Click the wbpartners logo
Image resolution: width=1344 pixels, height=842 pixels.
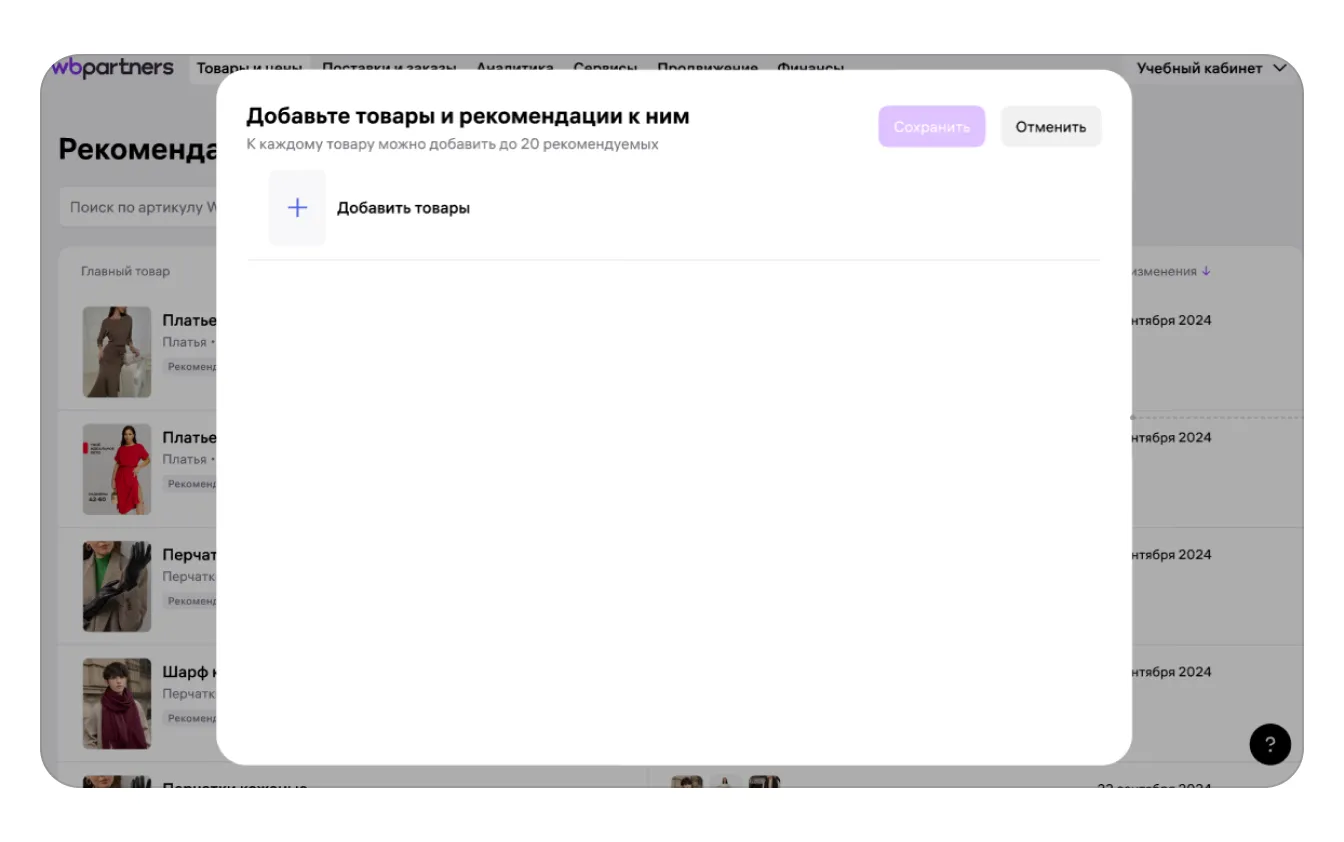tap(112, 68)
